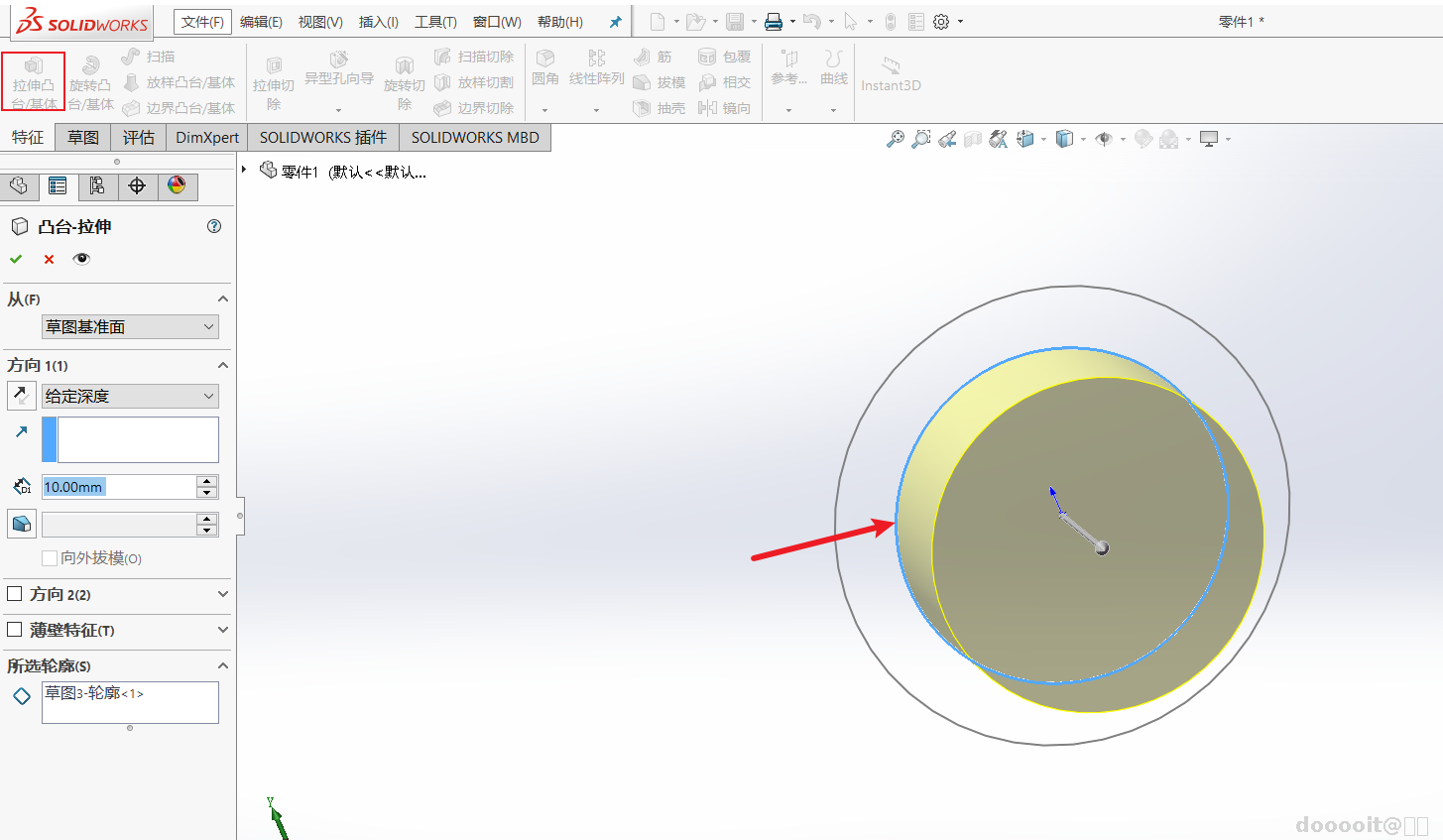Viewport: 1443px width, 840px height.
Task: Click the reverse direction arrow button
Action: tap(21, 396)
